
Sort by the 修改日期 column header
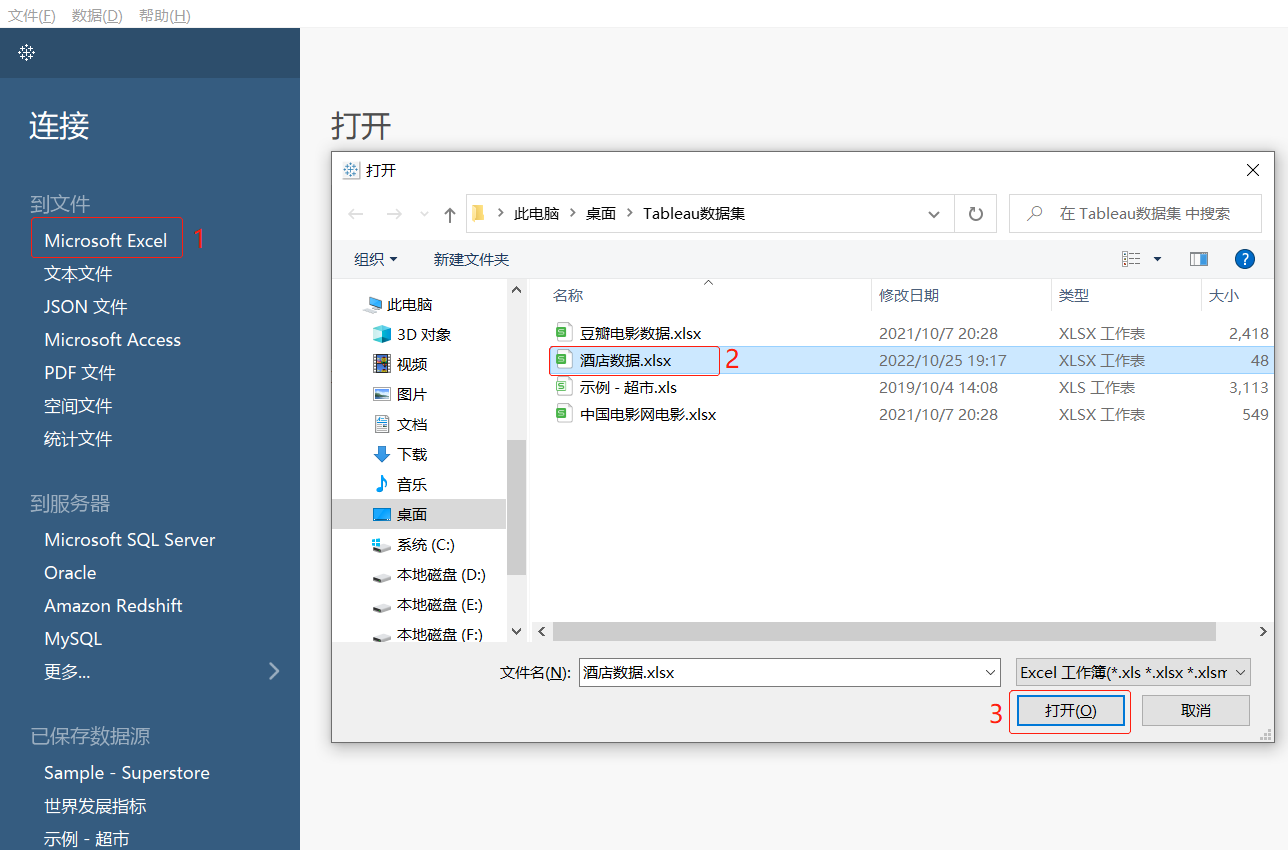pos(909,295)
